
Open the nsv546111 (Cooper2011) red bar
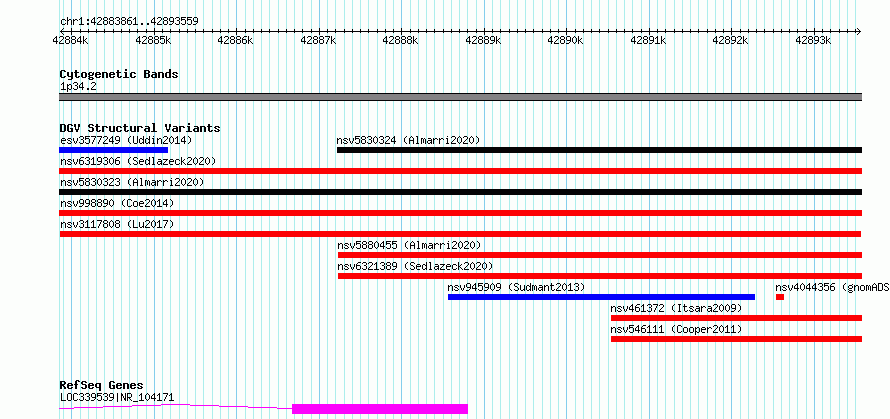pos(736,339)
